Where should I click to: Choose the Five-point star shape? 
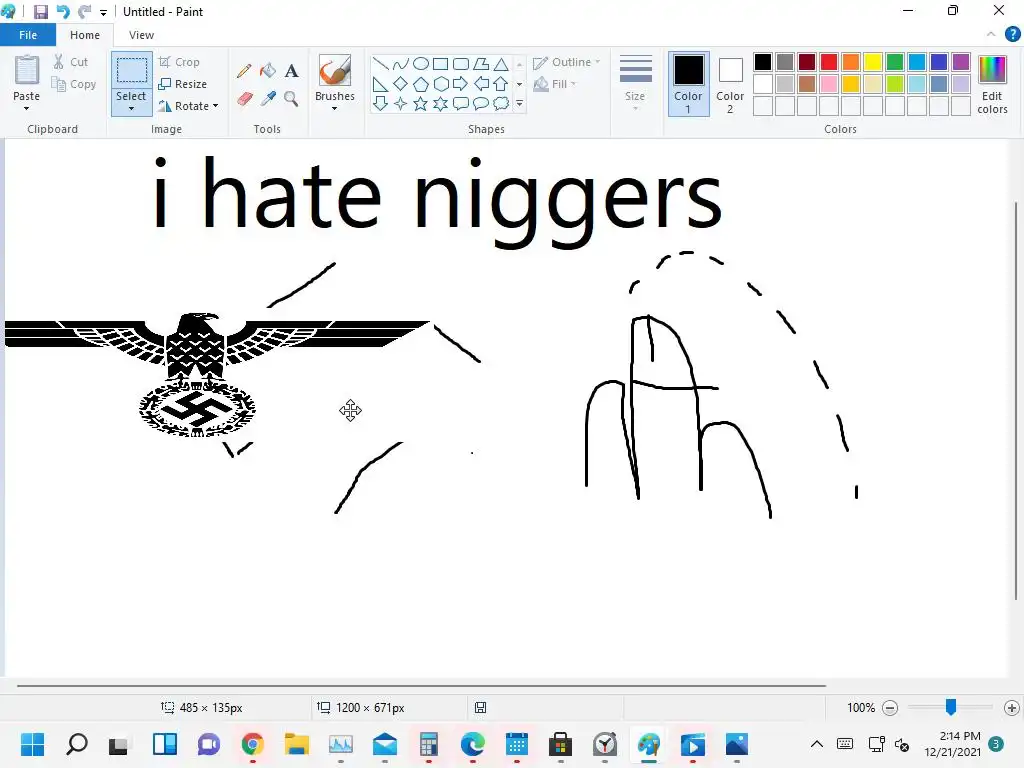[x=421, y=103]
